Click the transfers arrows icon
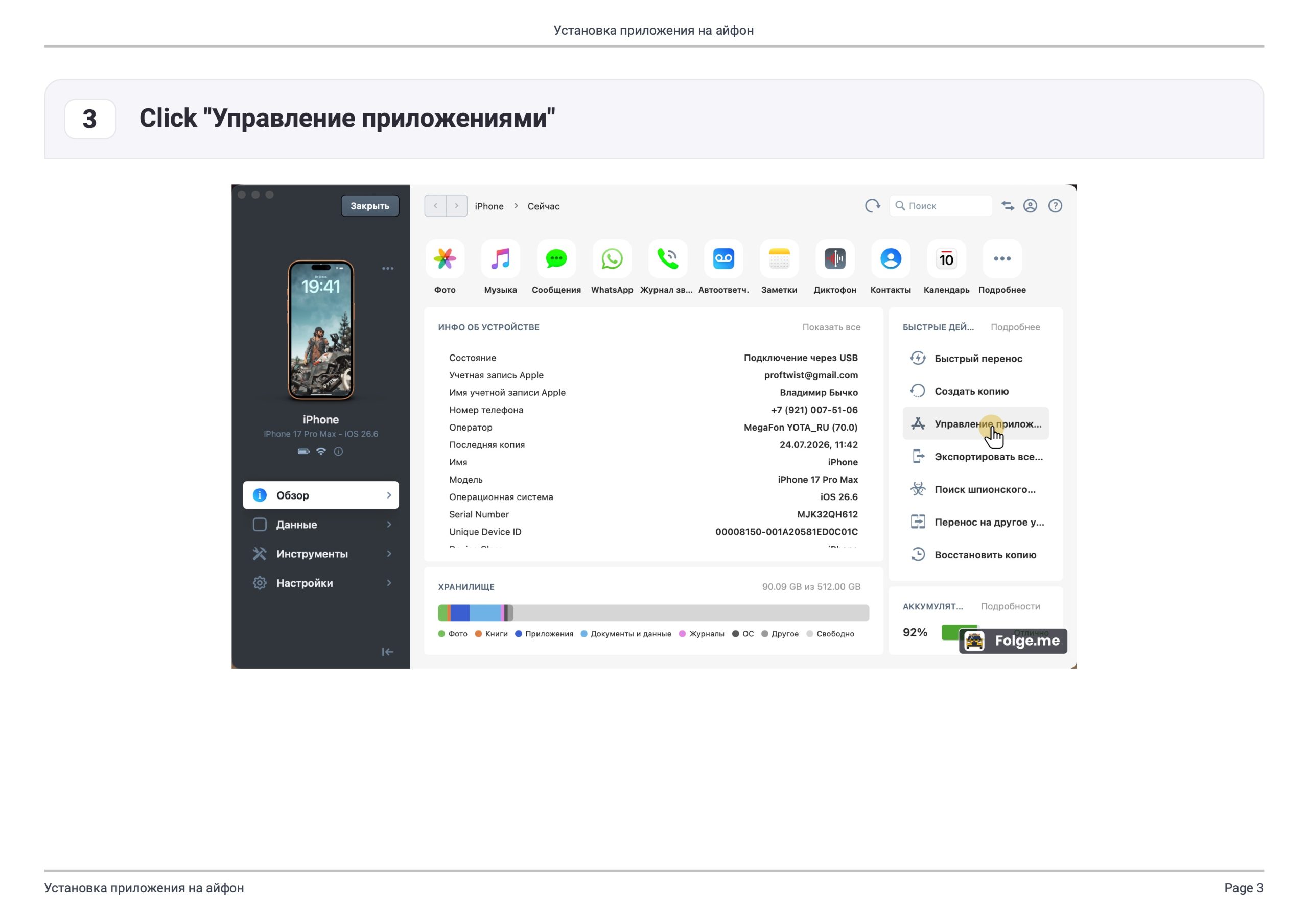Screen dimensions: 1308x924 [x=1008, y=206]
